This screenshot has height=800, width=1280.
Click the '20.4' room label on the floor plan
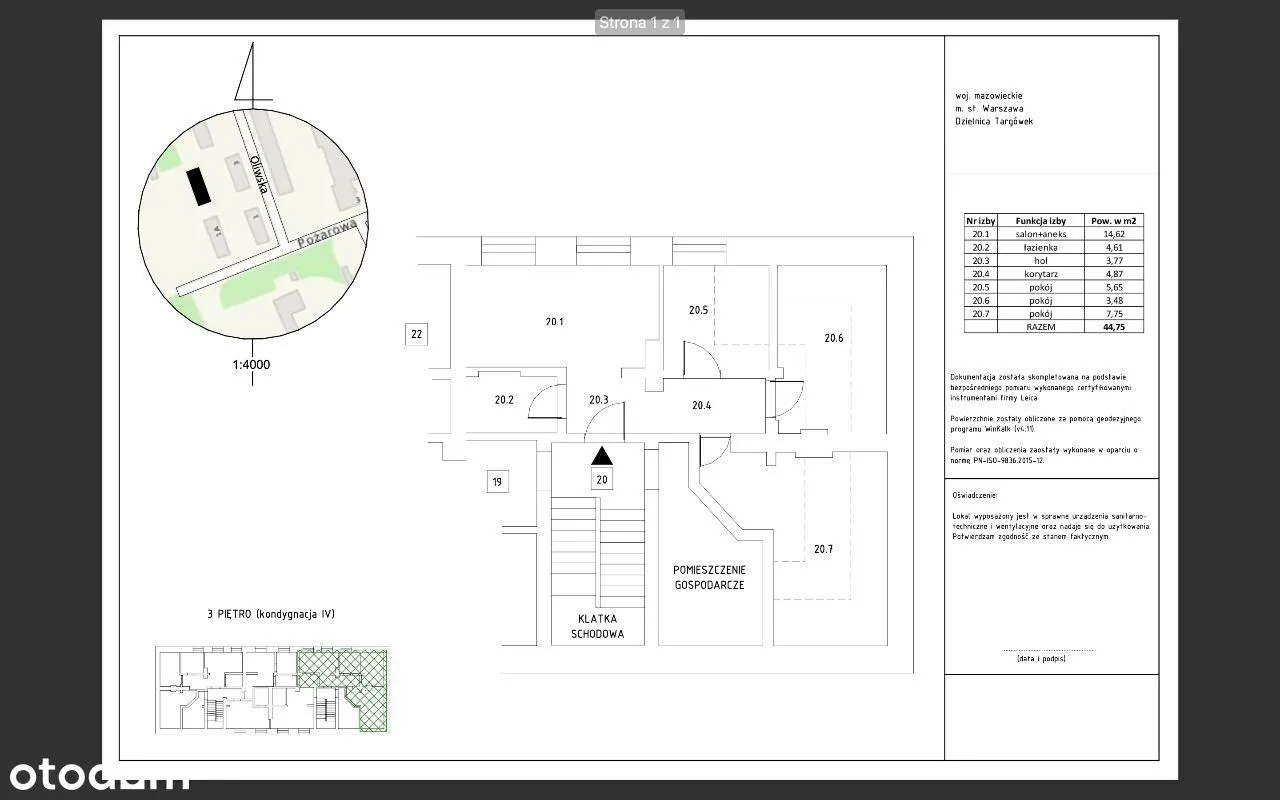[x=701, y=405]
